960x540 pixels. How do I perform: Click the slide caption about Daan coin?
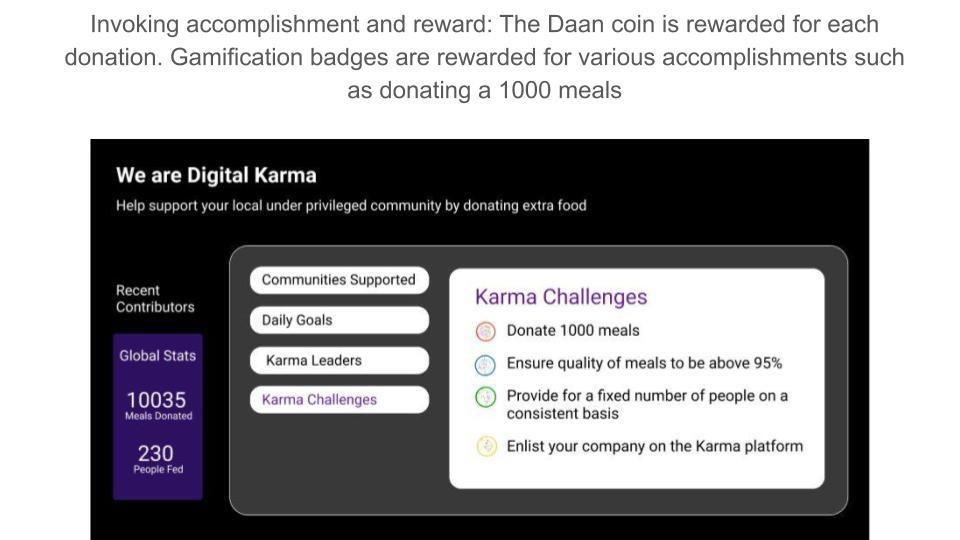(x=484, y=57)
